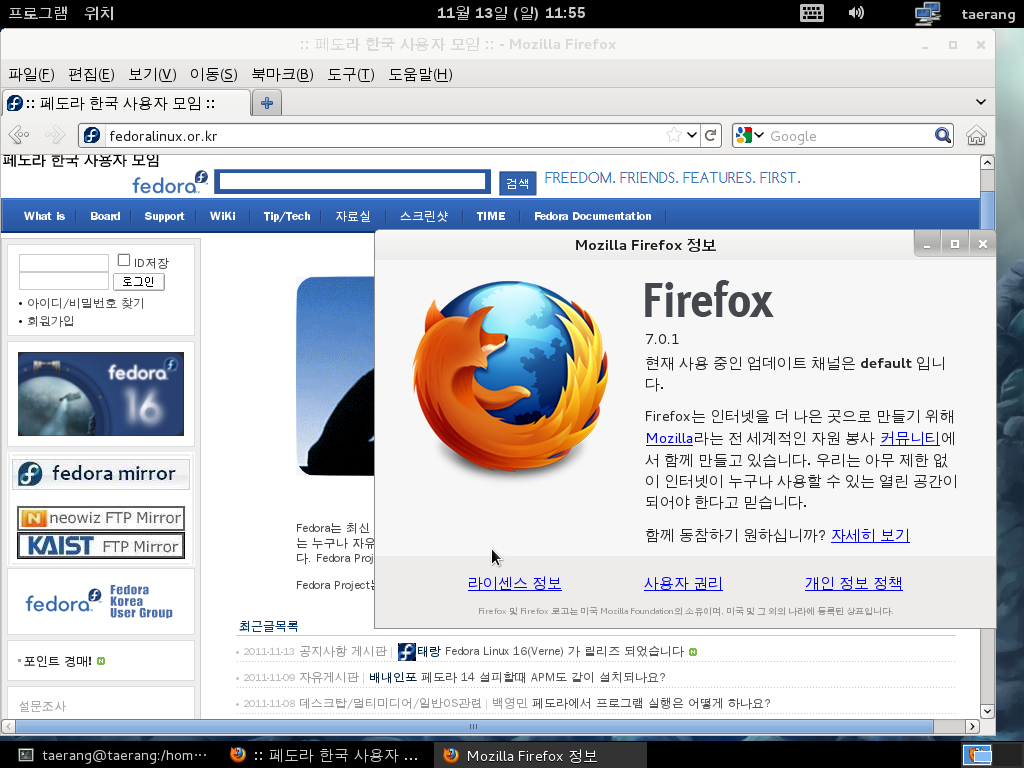This screenshot has height=768, width=1024.
Task: Click the horizontal scrollbar of the page
Action: tap(474, 726)
